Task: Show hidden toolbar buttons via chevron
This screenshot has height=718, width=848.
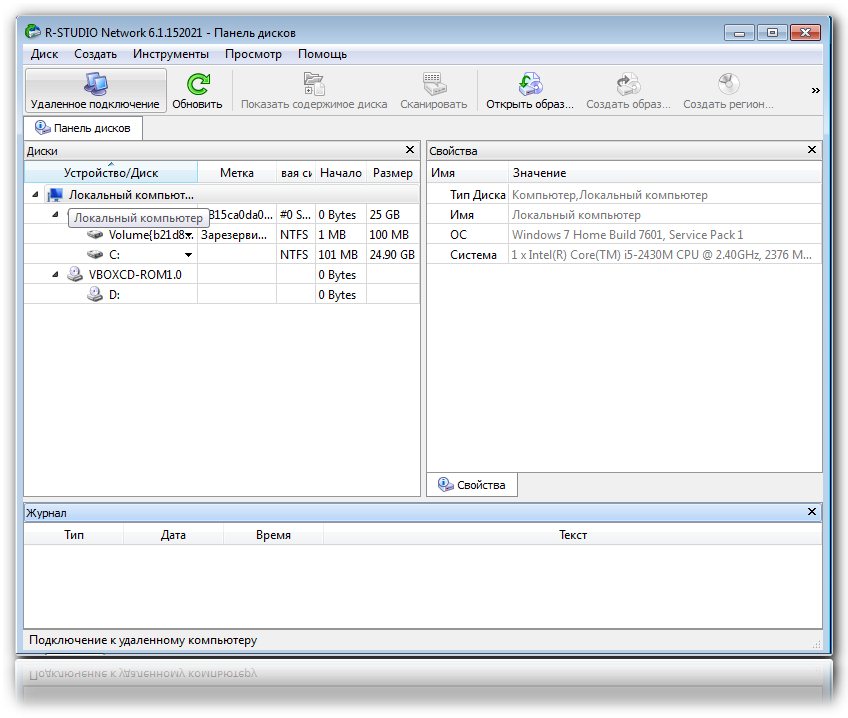Action: 815,91
